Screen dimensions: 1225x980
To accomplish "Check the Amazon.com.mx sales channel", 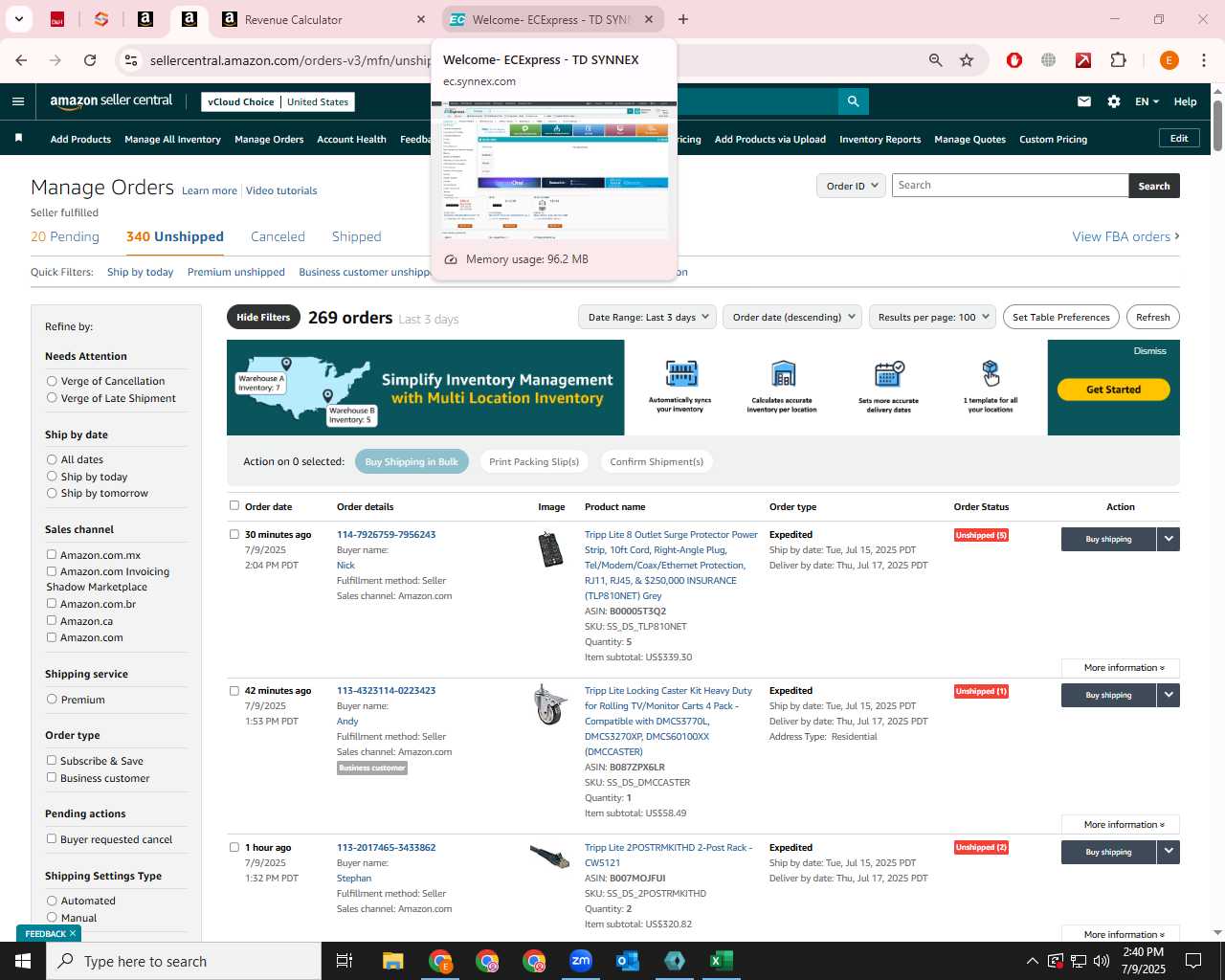I will (52, 554).
